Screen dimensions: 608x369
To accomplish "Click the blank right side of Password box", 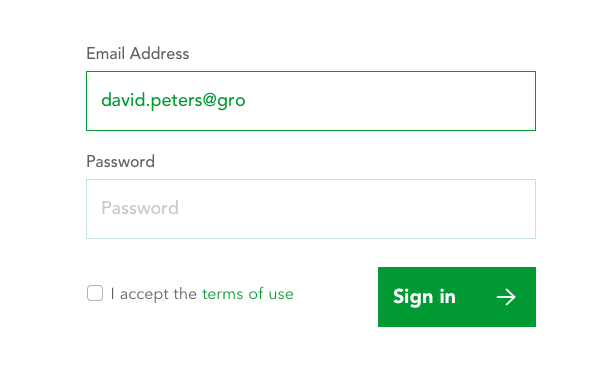I will (388, 209).
